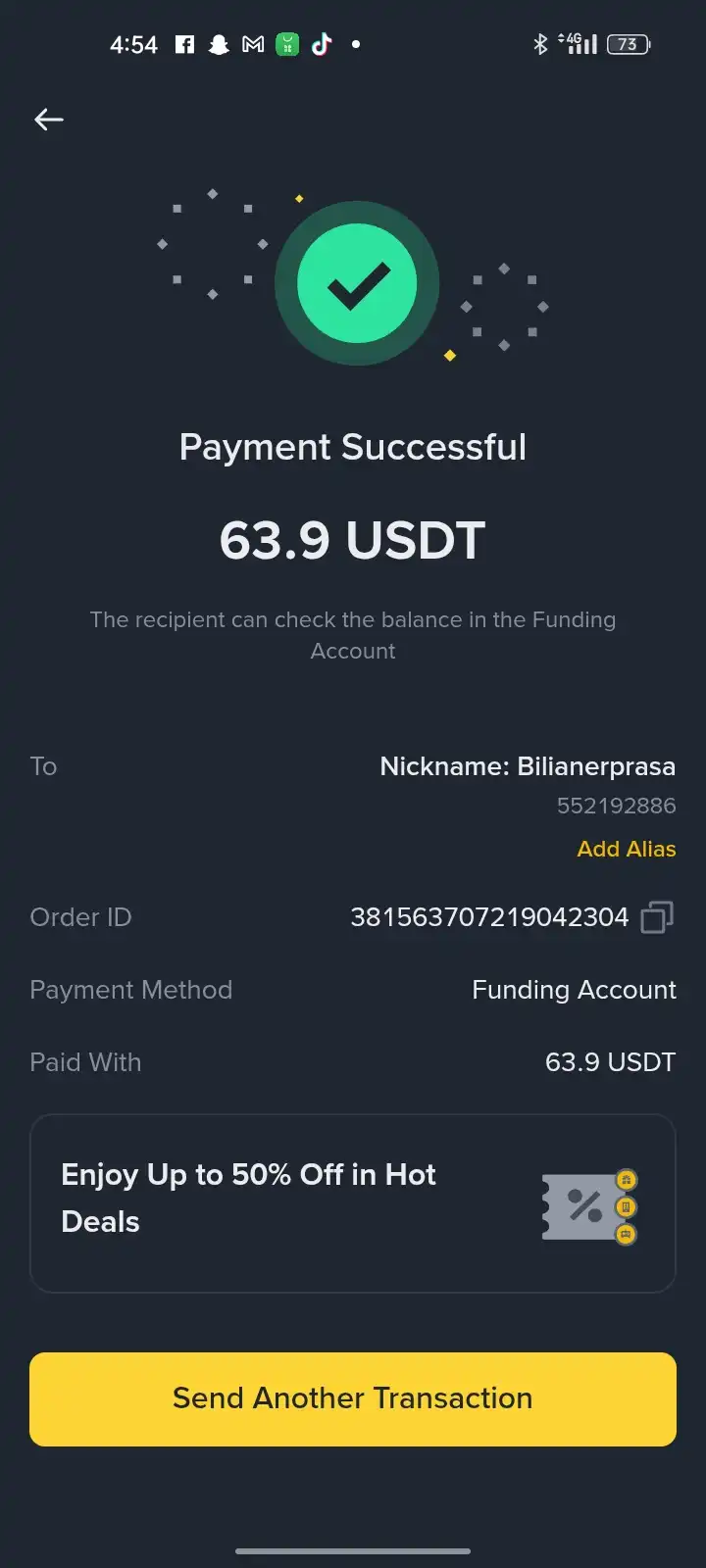This screenshot has height=1568, width=706.
Task: Tap the Add Alias link
Action: (627, 849)
